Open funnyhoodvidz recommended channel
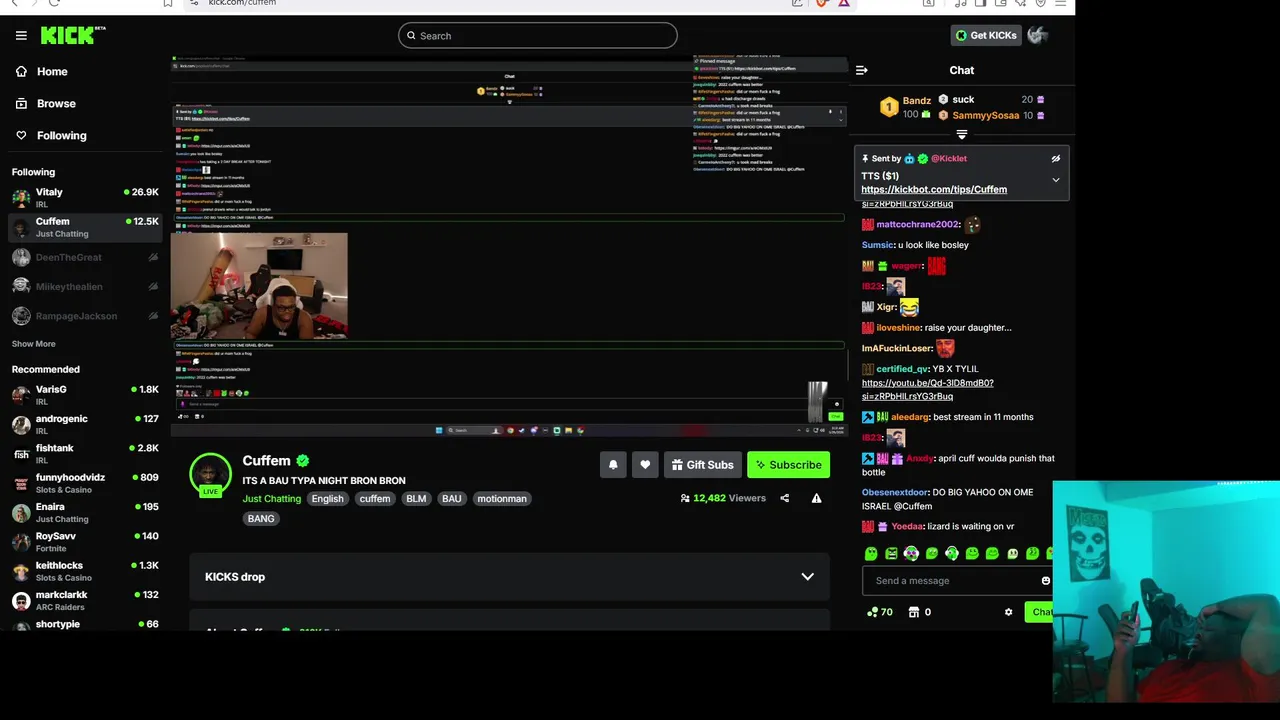The height and width of the screenshot is (720, 1280). click(x=85, y=483)
